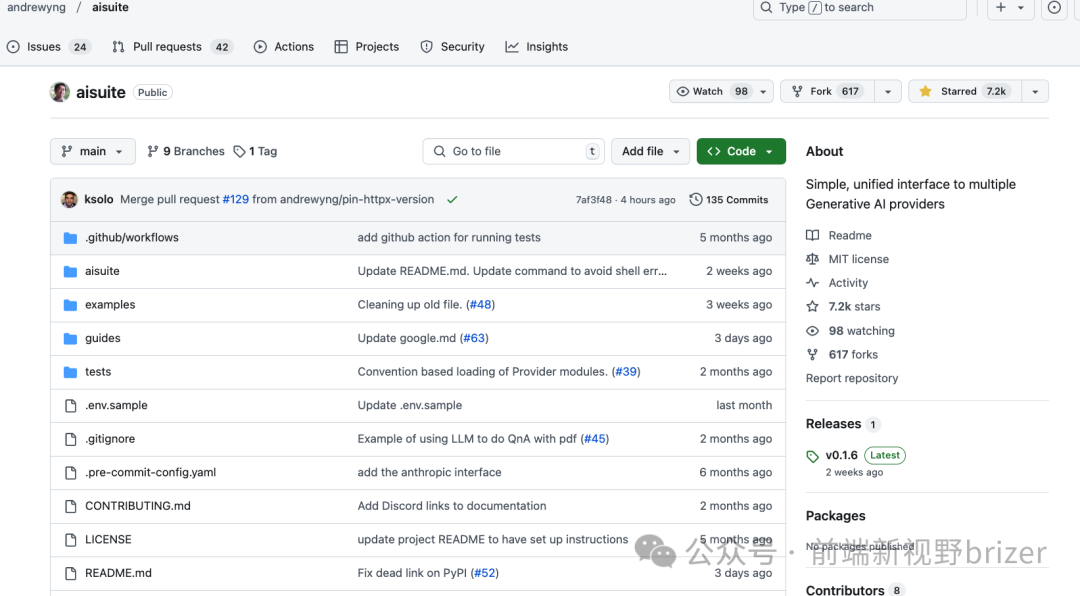
Task: Go to the Projects tab
Action: pos(366,47)
